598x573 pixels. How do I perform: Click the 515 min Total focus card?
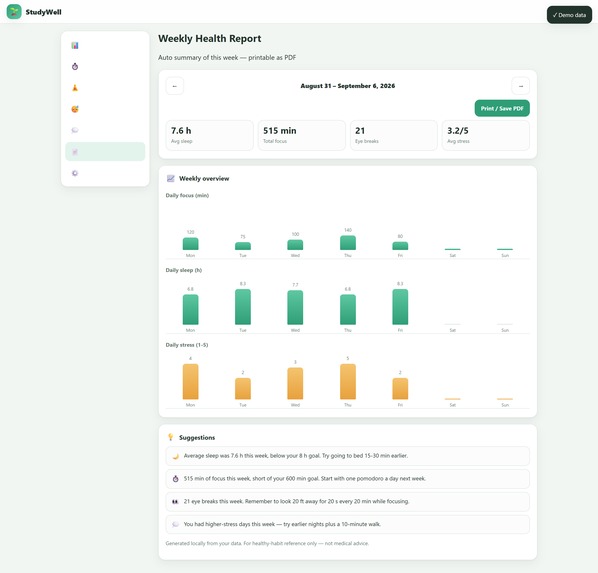coord(302,135)
